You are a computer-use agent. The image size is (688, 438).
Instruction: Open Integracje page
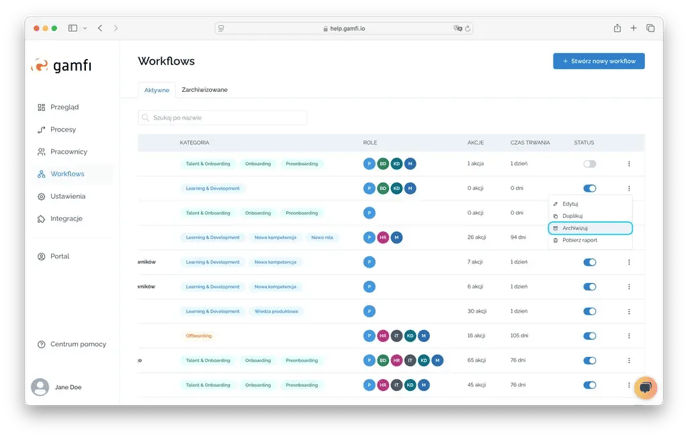66,218
